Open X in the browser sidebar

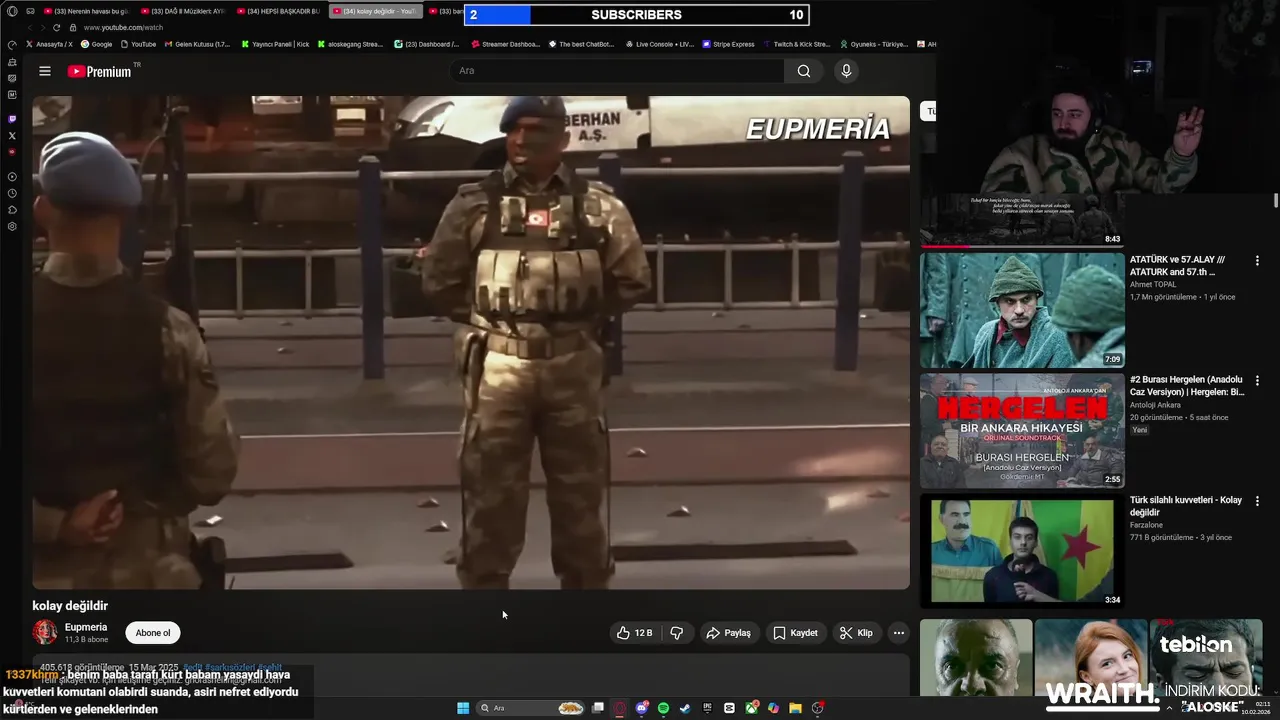tap(12, 135)
